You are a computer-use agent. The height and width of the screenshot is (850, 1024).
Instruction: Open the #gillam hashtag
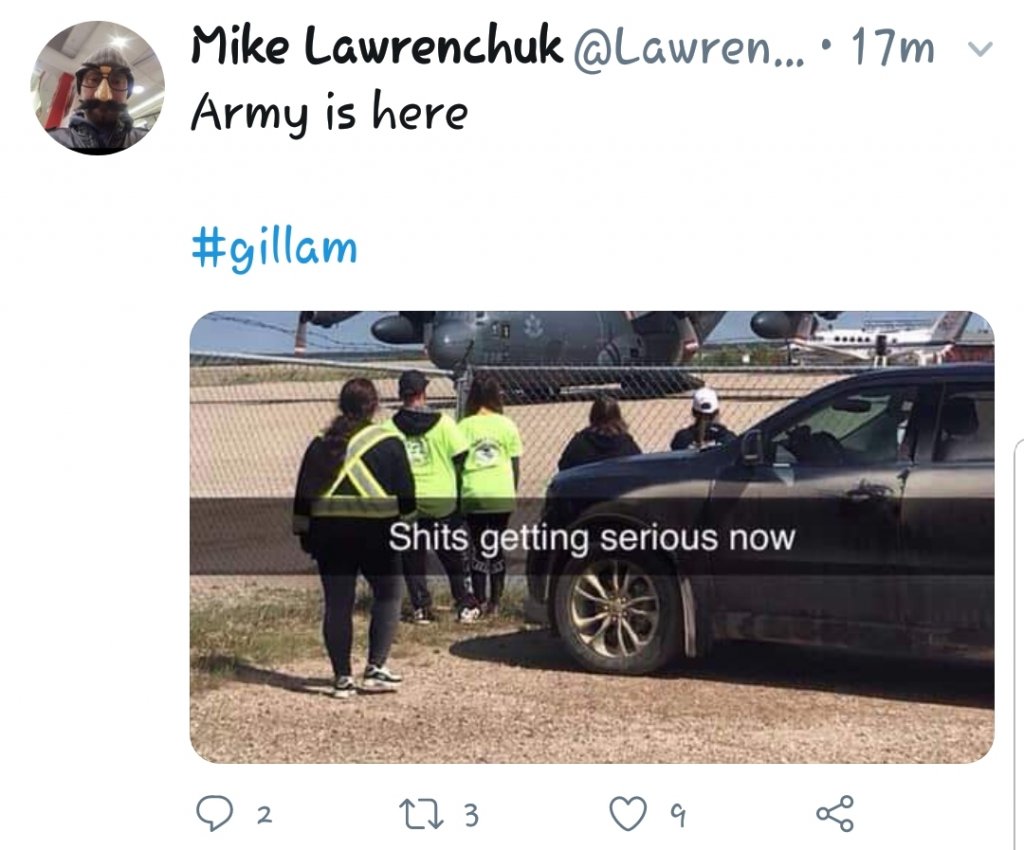point(274,249)
